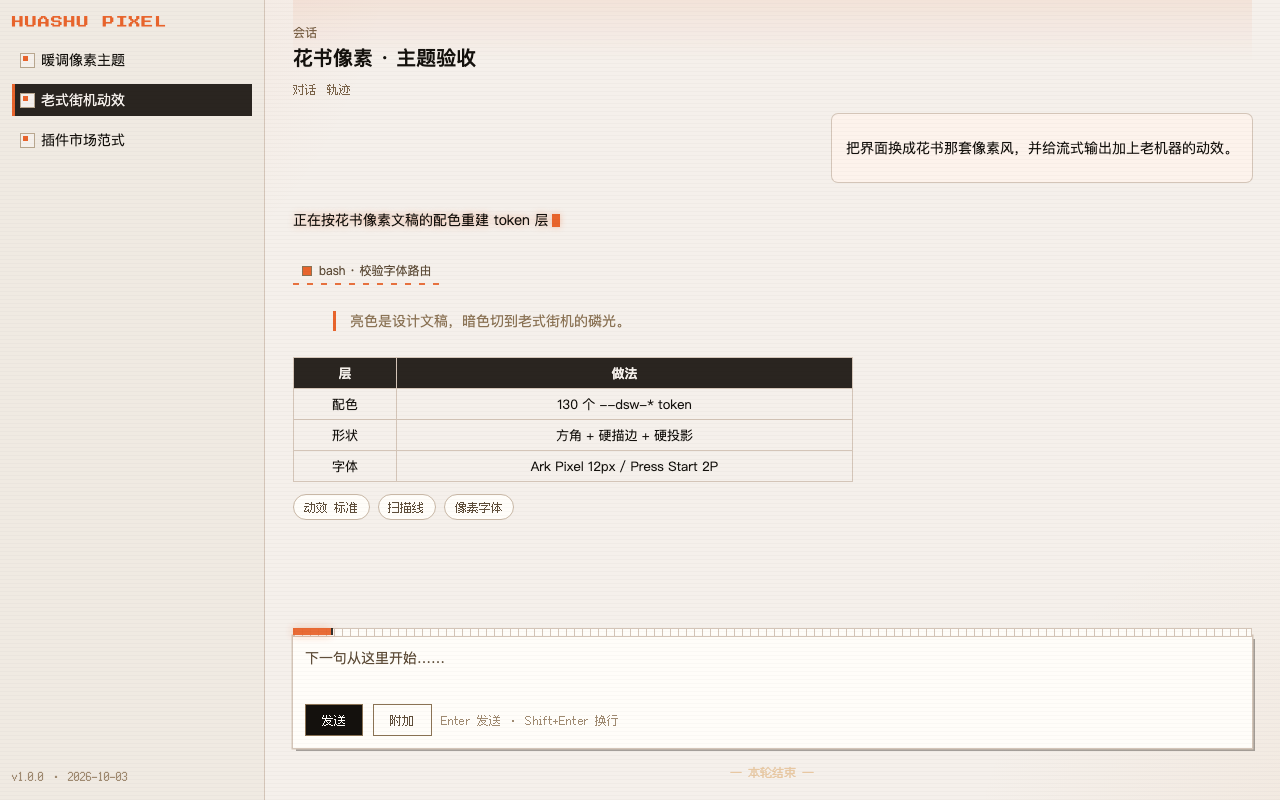Image resolution: width=1280 pixels, height=800 pixels.
Task: Click the pixel icon beside 老式街机动效
Action: click(x=27, y=100)
